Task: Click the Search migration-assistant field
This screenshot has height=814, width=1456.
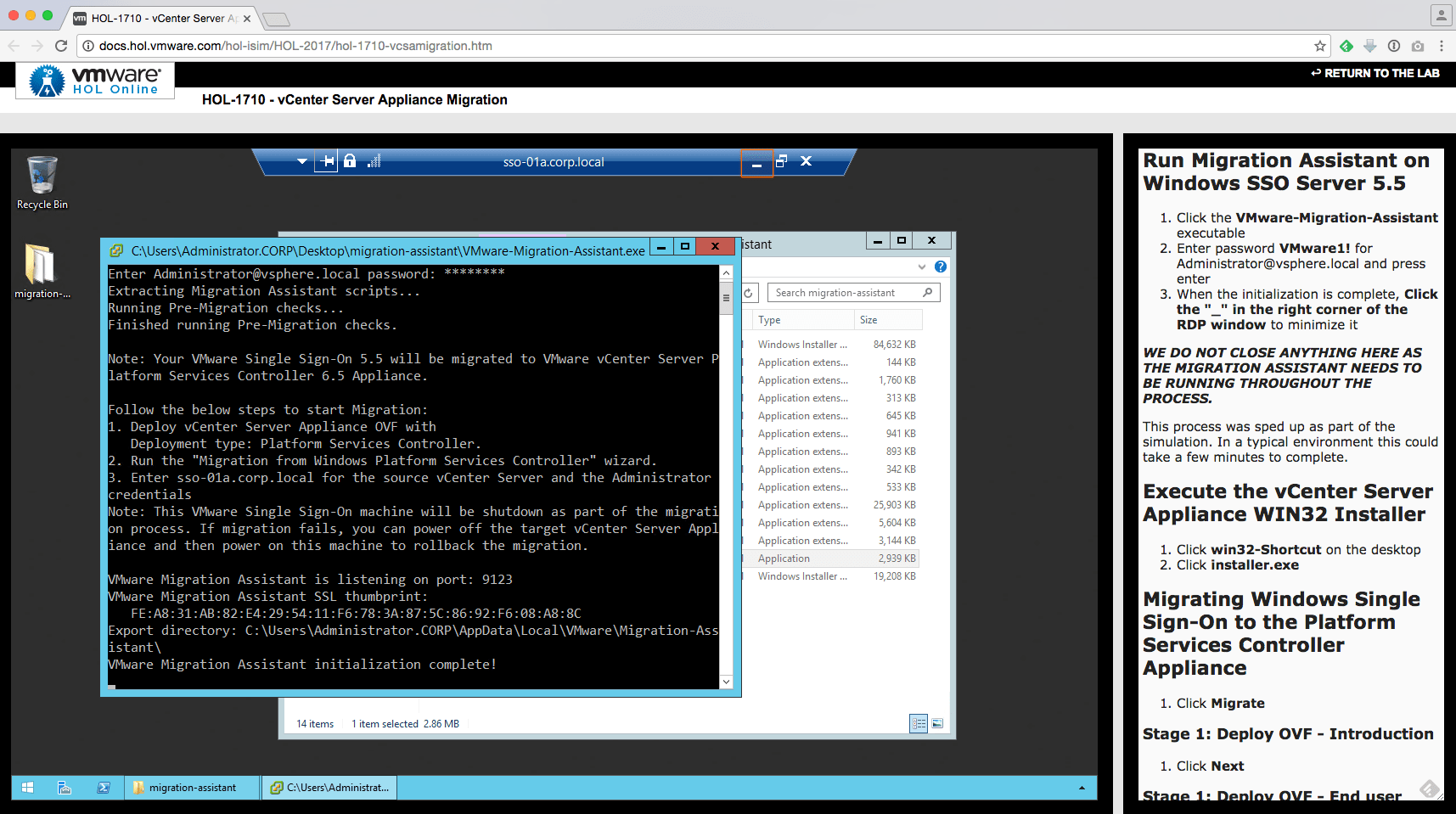Action: (x=853, y=293)
